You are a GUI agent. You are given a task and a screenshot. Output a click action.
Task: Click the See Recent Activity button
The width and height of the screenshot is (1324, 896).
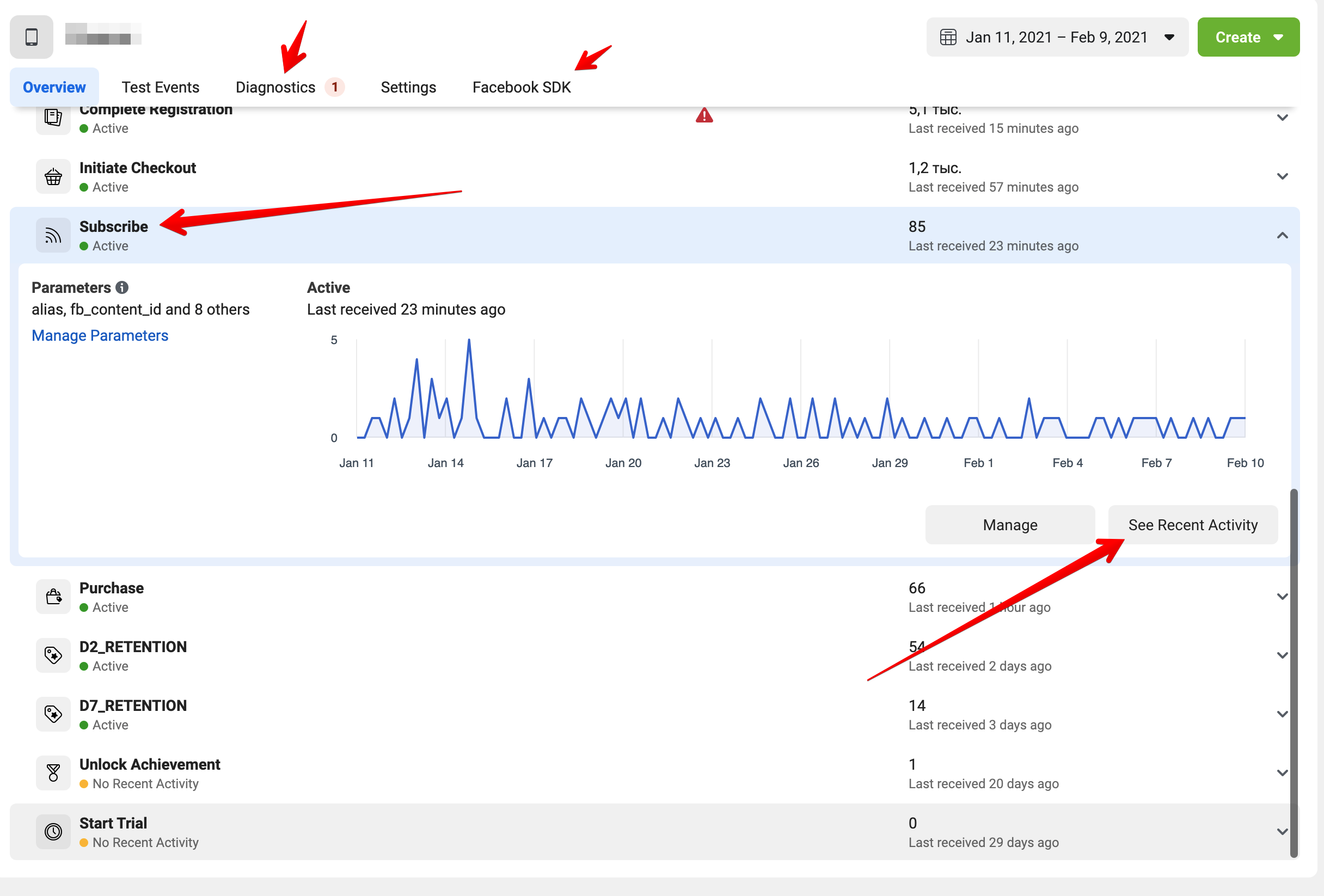coord(1192,525)
